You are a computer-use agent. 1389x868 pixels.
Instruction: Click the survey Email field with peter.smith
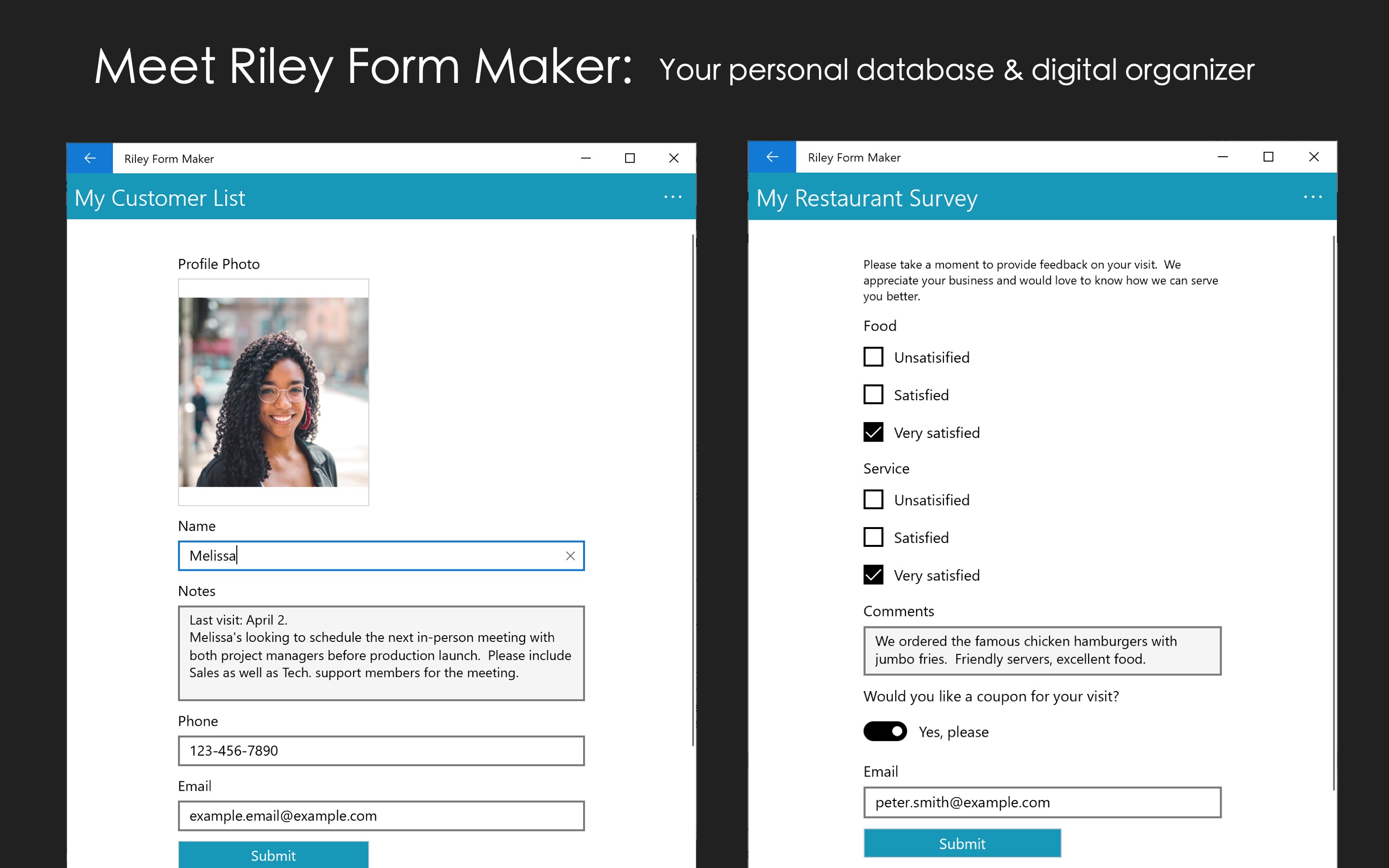click(1042, 802)
